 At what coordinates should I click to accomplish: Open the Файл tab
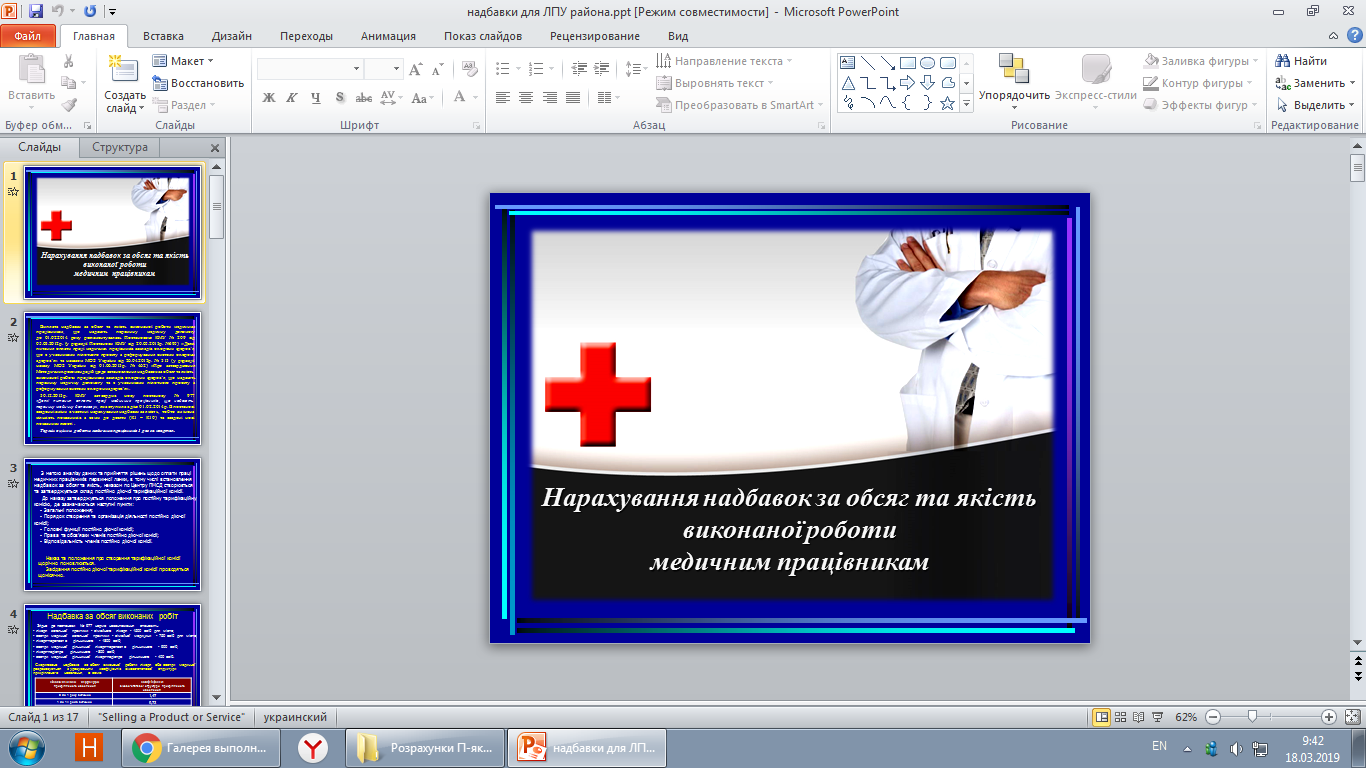coord(28,36)
